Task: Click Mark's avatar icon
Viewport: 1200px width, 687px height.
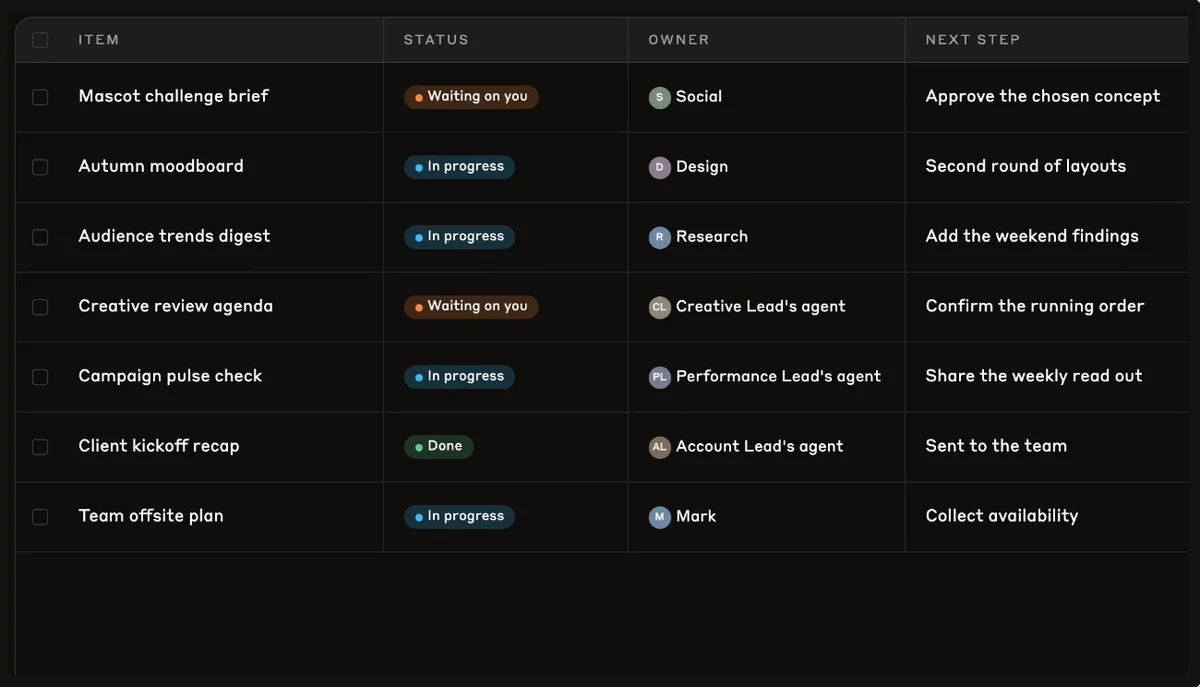Action: [x=659, y=517]
